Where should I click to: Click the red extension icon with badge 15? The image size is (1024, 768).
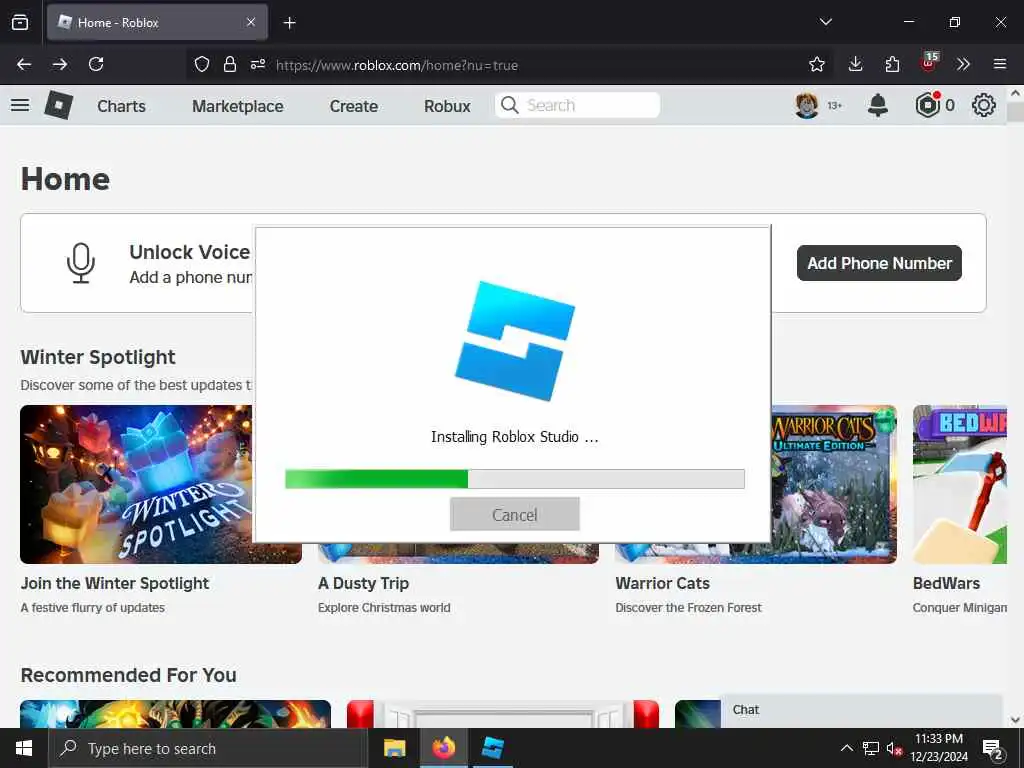coord(928,63)
